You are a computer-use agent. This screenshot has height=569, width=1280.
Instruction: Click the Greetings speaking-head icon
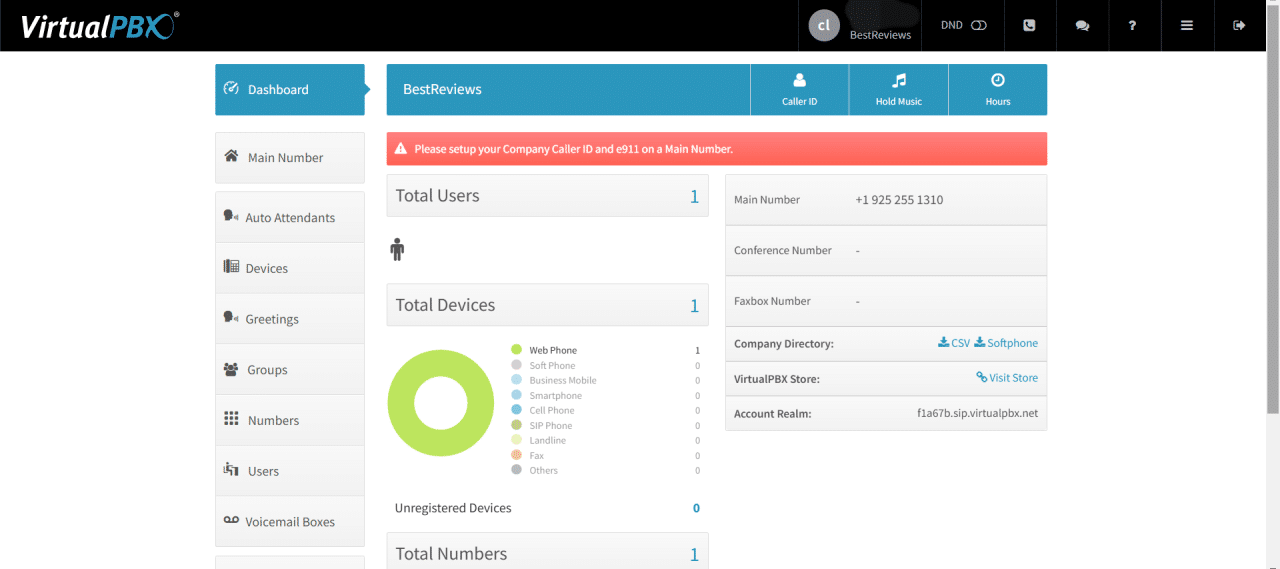coord(231,317)
